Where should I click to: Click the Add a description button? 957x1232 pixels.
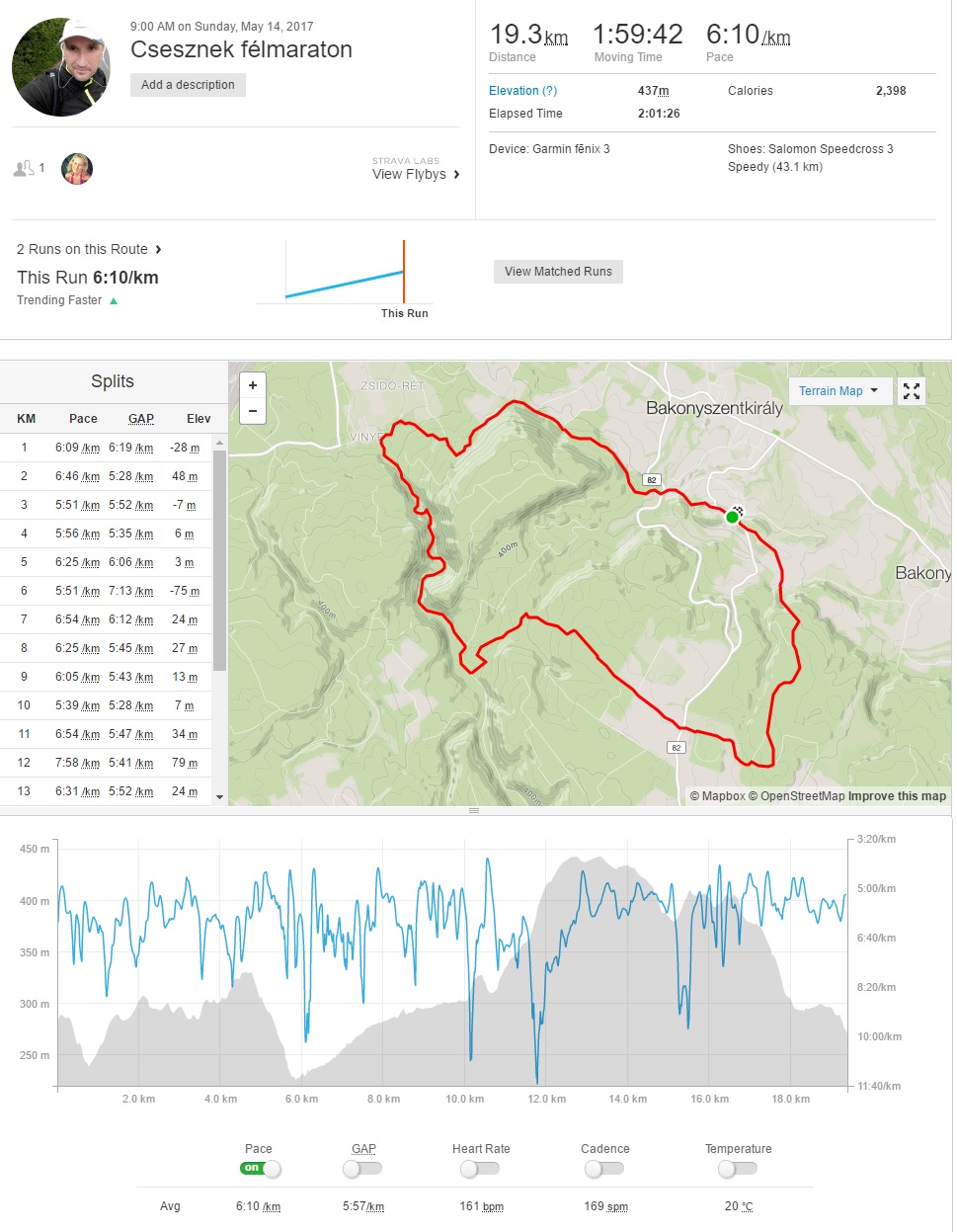click(x=188, y=85)
